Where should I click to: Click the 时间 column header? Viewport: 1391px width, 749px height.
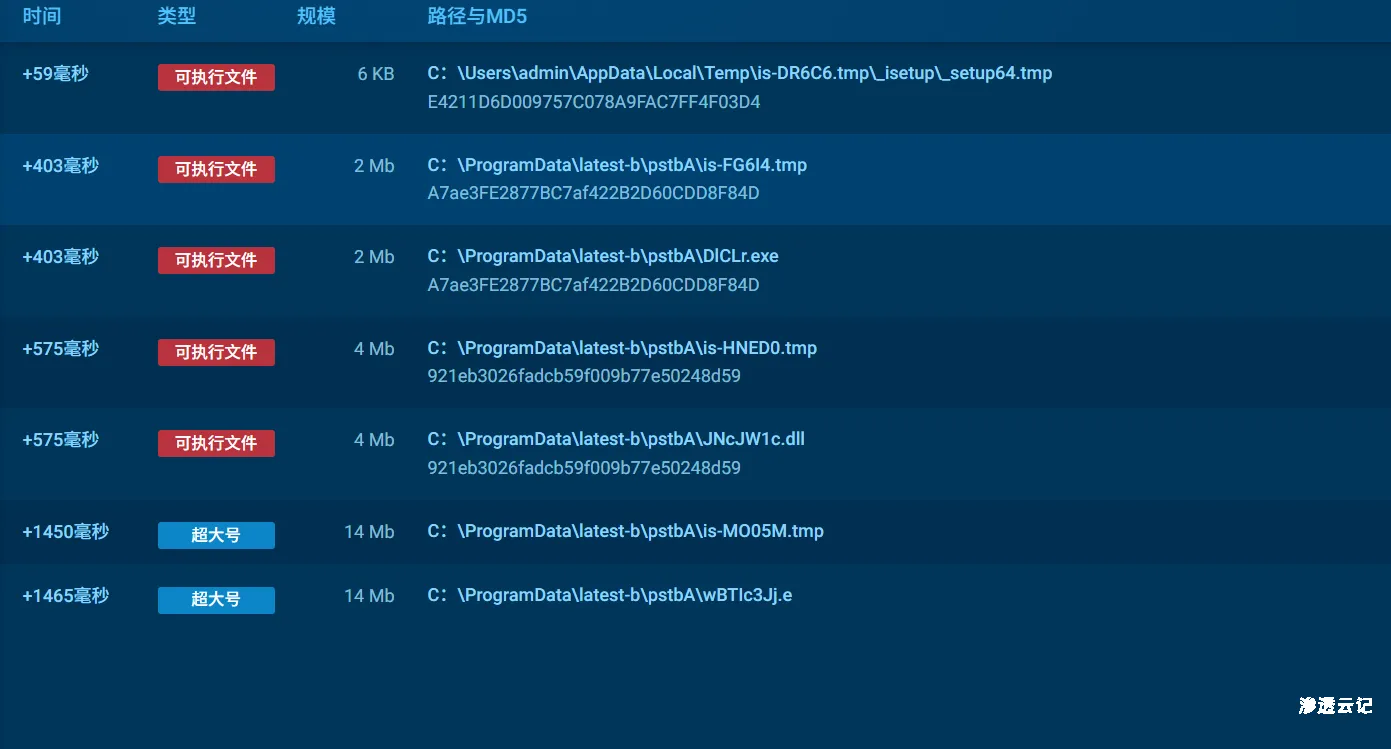click(41, 16)
